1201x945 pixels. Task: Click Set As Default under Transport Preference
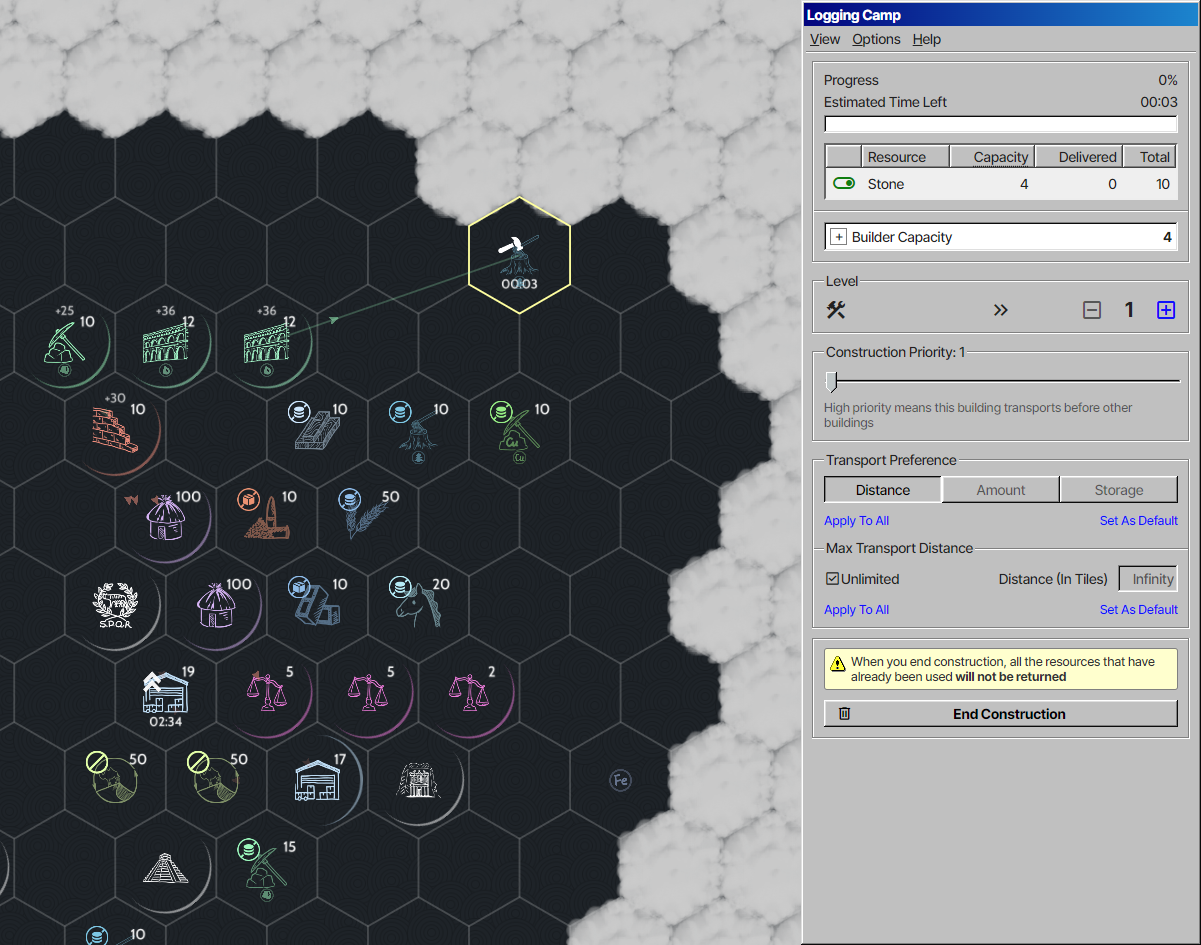[x=1138, y=521]
